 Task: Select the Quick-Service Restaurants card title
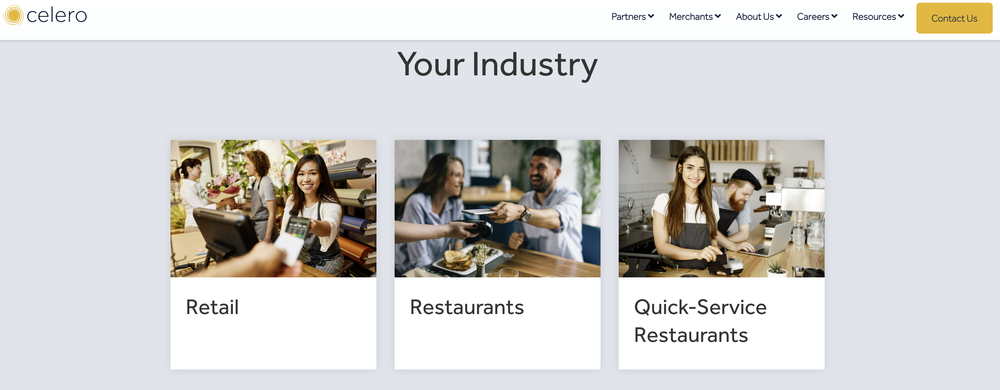point(700,321)
